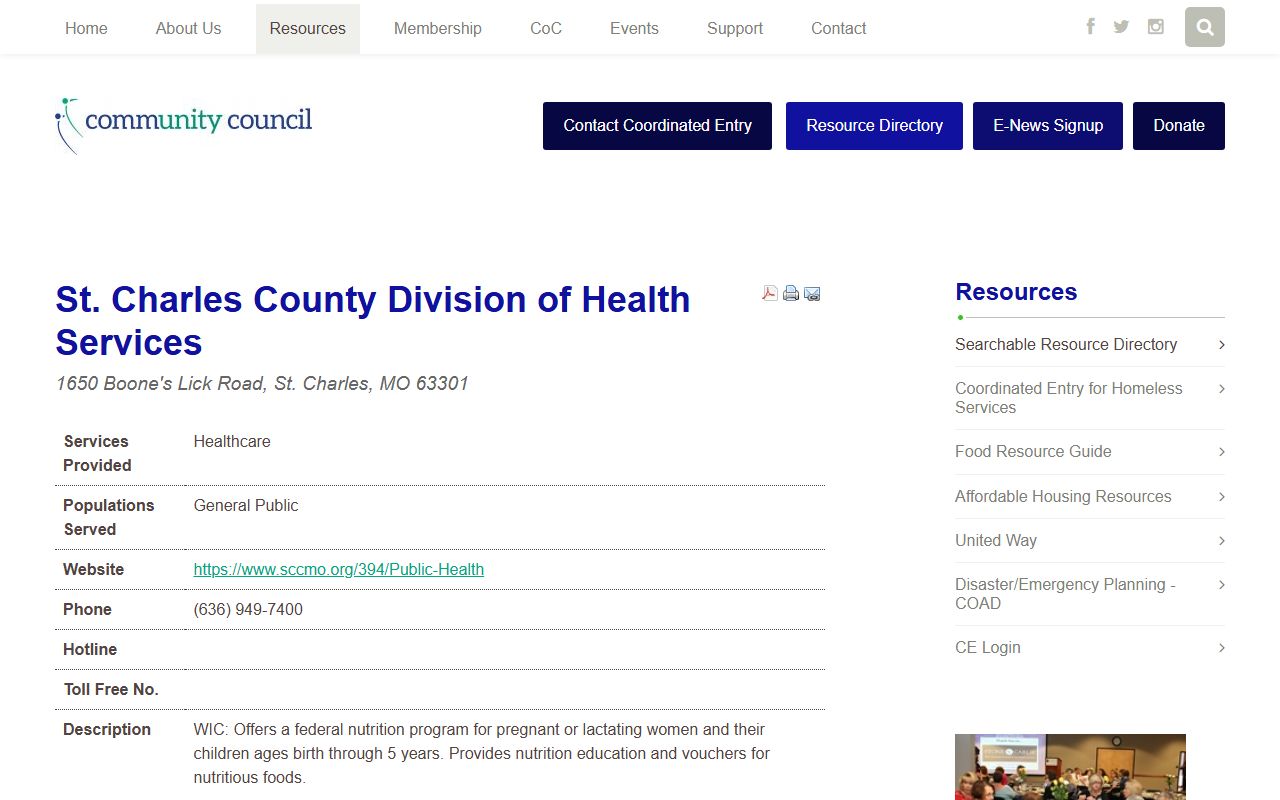Image resolution: width=1280 pixels, height=800 pixels.
Task: Open the Contact menu item
Action: click(x=839, y=28)
